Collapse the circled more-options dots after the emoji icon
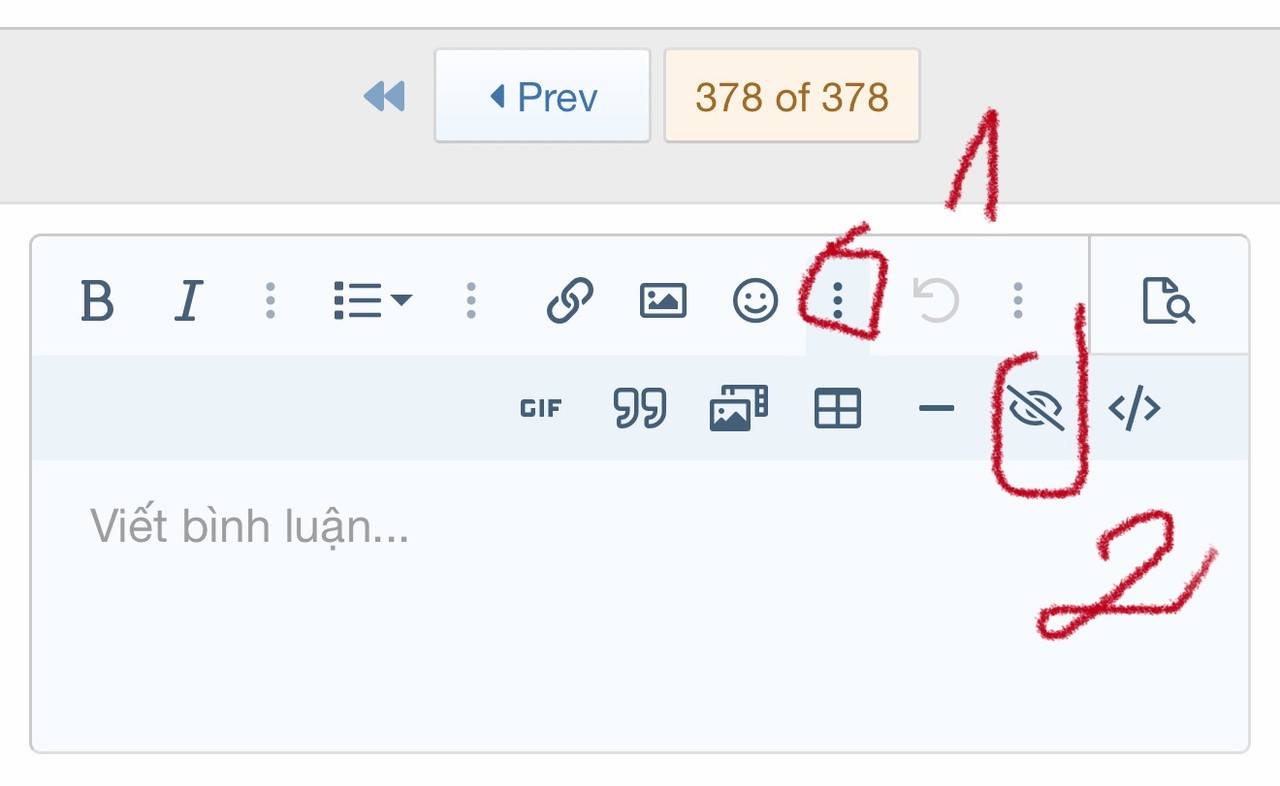Image resolution: width=1280 pixels, height=786 pixels. click(838, 300)
